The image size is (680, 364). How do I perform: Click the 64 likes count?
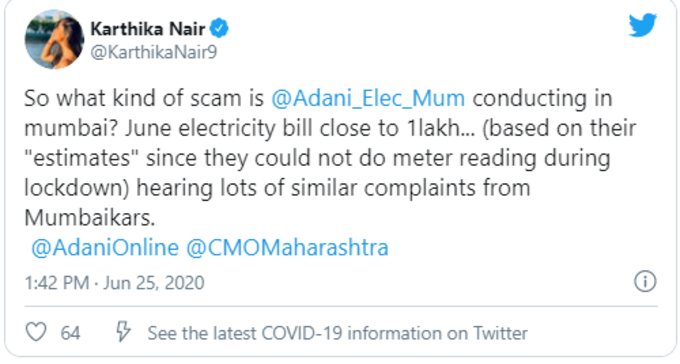tap(70, 333)
